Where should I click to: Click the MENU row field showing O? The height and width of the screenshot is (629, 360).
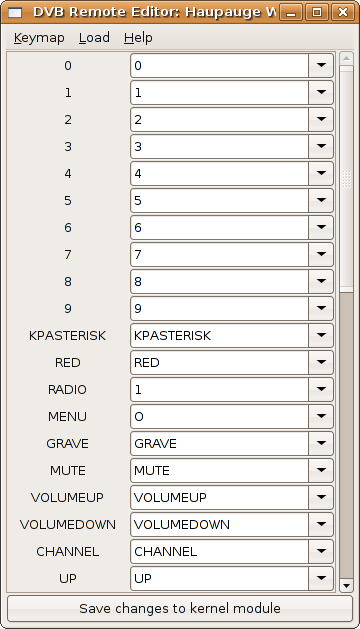point(220,416)
